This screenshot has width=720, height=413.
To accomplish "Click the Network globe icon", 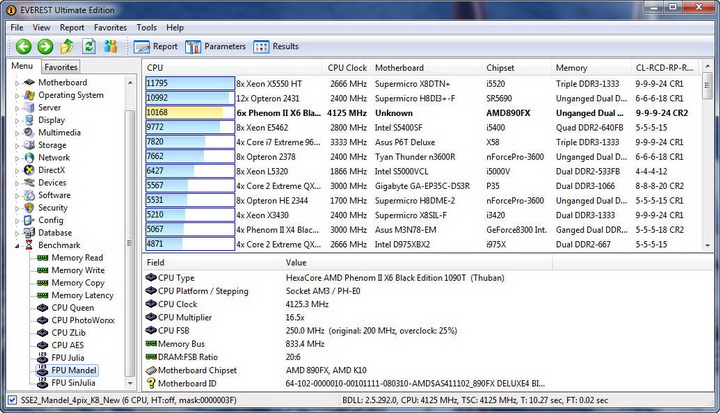I will (29, 158).
